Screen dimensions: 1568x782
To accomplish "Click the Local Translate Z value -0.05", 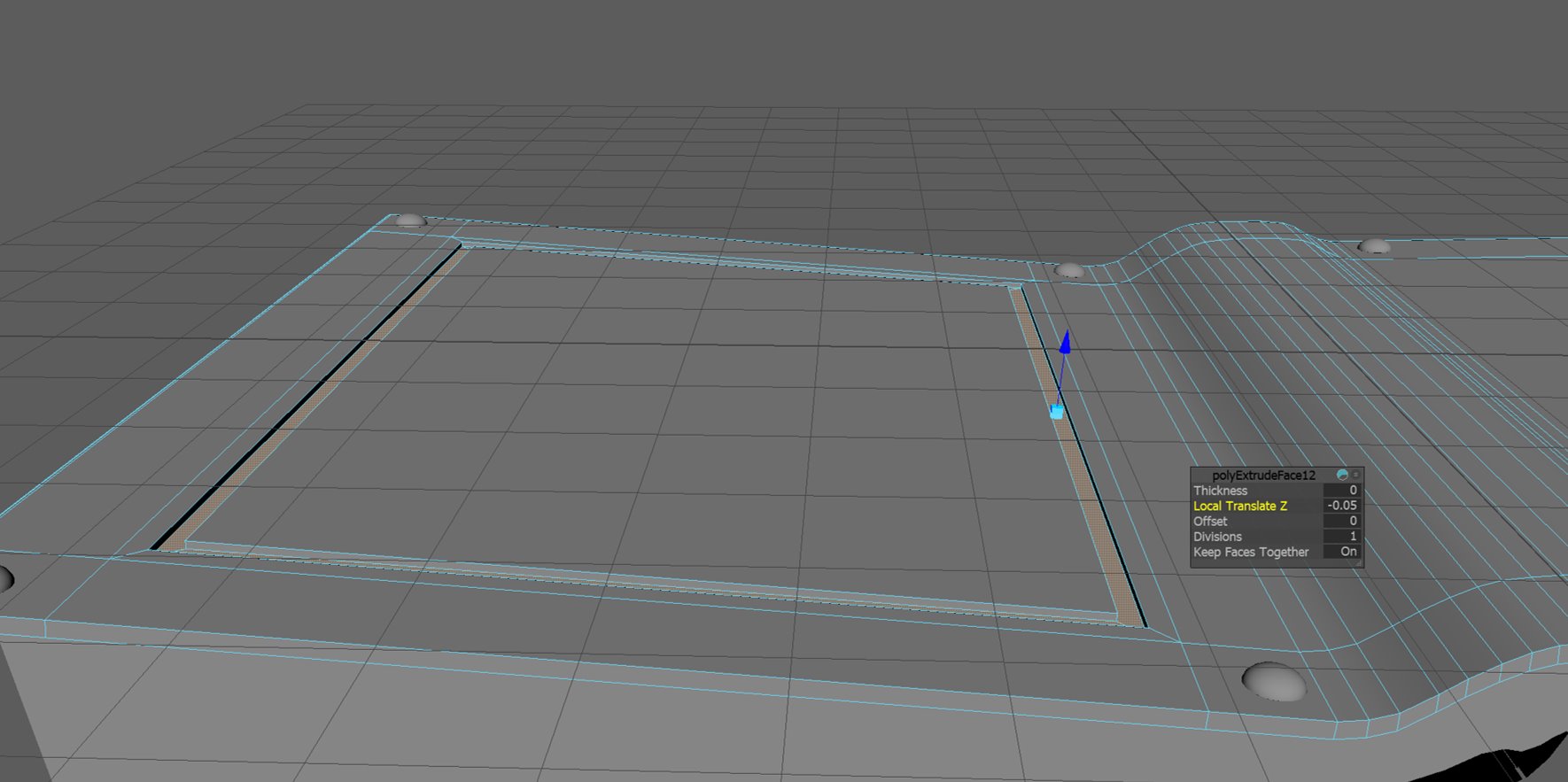I will 1341,506.
